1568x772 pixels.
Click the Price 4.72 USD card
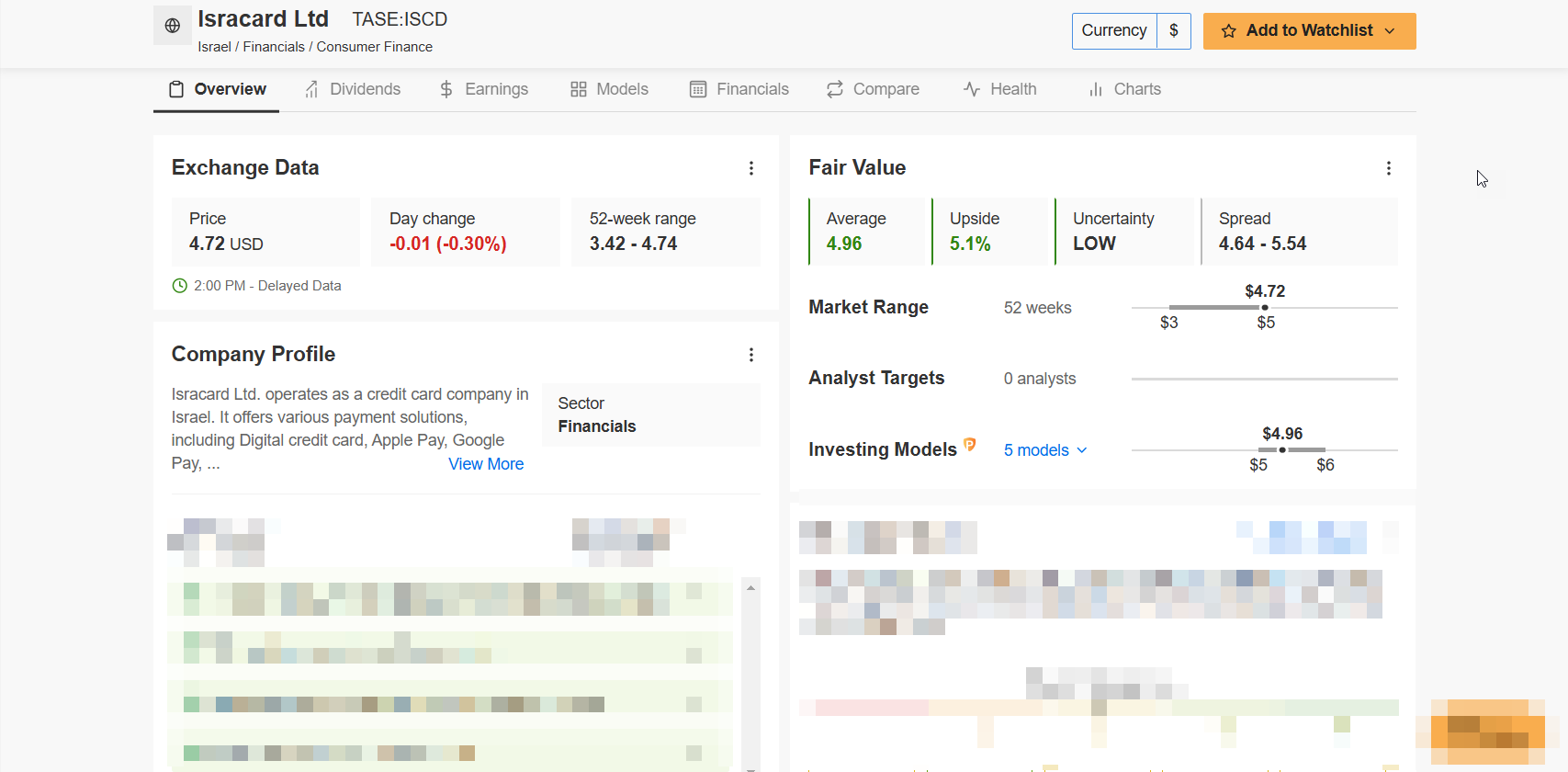[x=265, y=232]
